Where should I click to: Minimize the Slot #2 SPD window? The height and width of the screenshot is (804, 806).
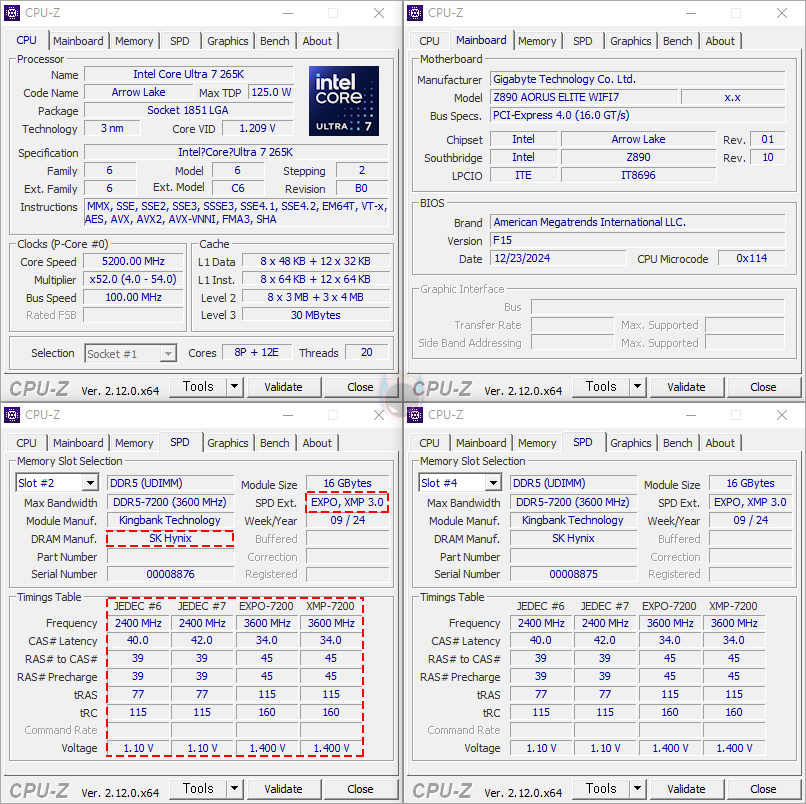click(288, 415)
